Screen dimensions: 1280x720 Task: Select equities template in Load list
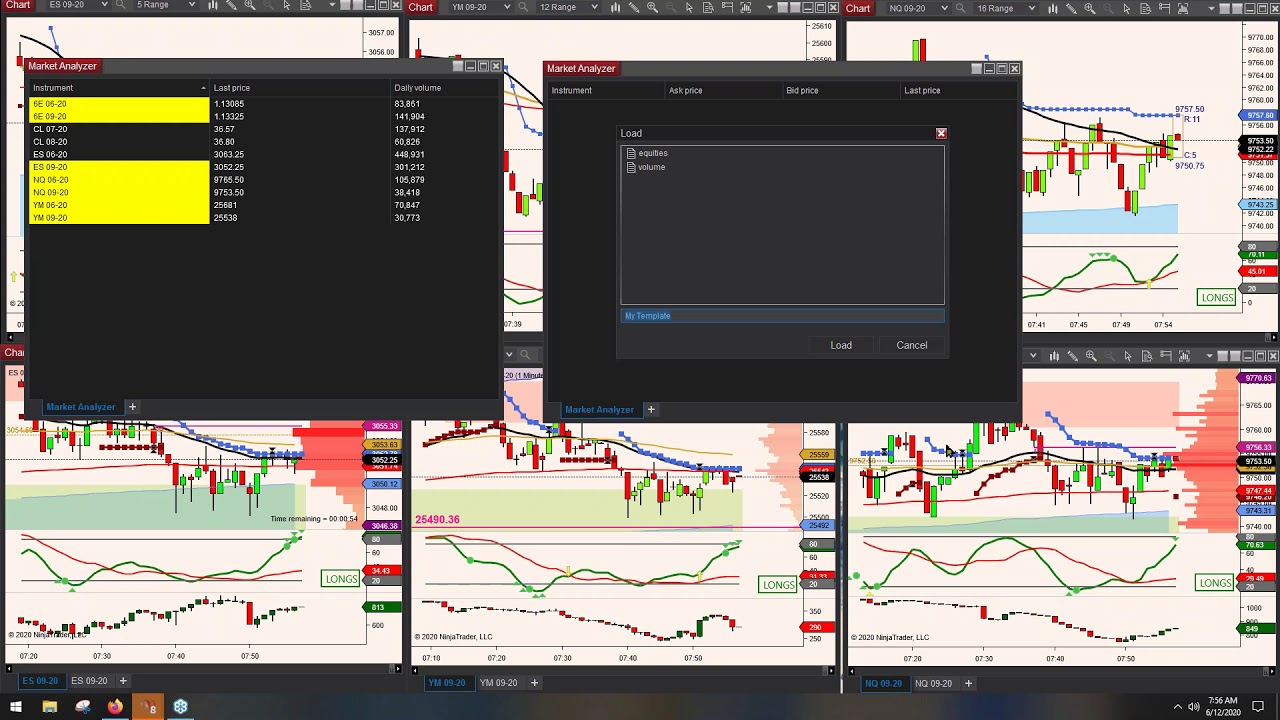click(653, 153)
